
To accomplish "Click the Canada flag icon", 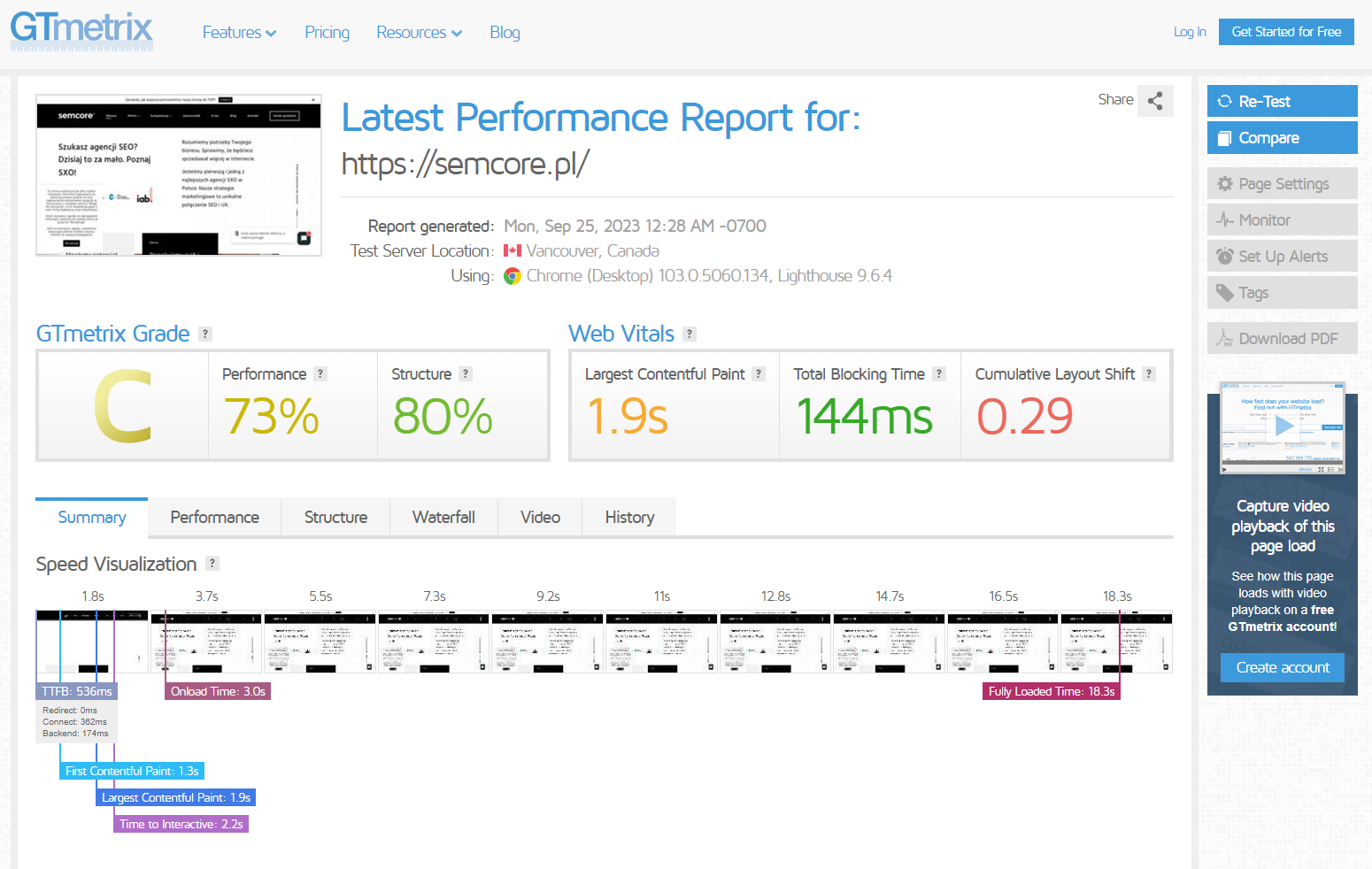I will click(513, 250).
